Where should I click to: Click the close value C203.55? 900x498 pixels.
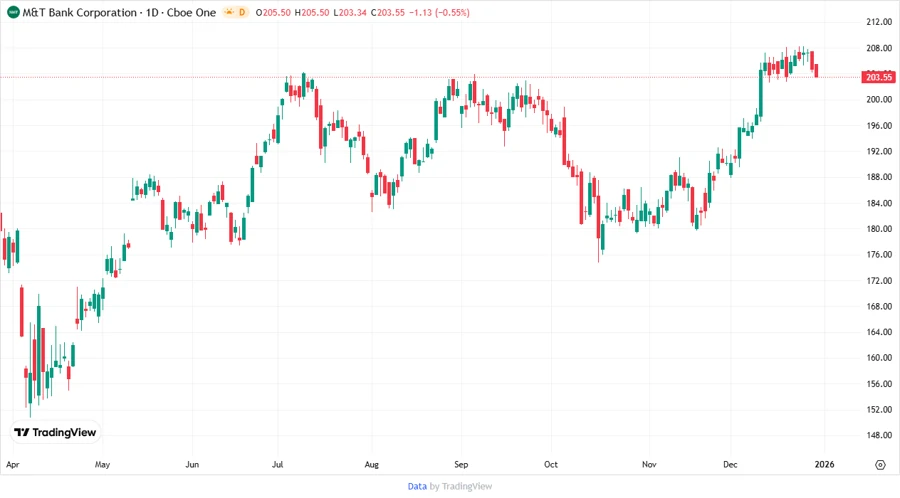[387, 12]
